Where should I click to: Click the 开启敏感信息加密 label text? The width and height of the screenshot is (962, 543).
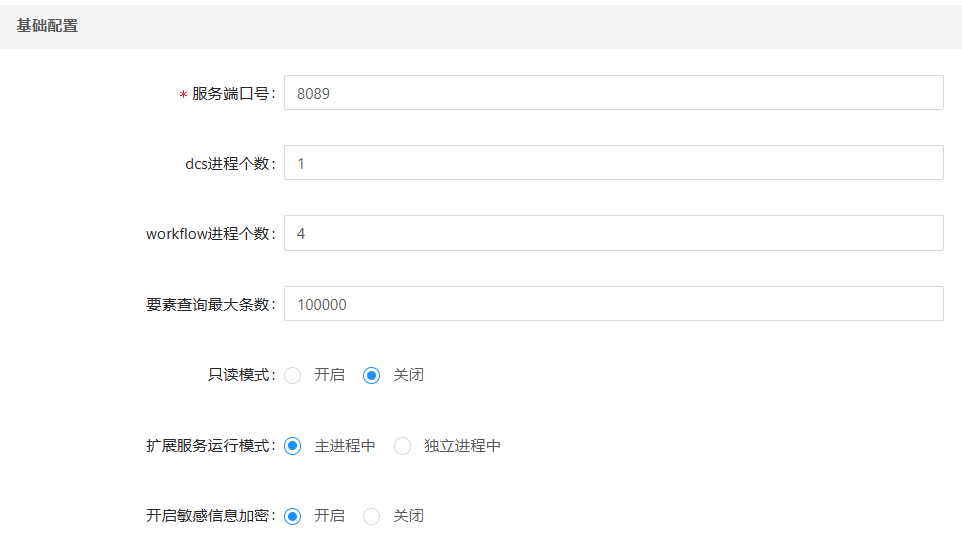pyautogui.click(x=209, y=516)
